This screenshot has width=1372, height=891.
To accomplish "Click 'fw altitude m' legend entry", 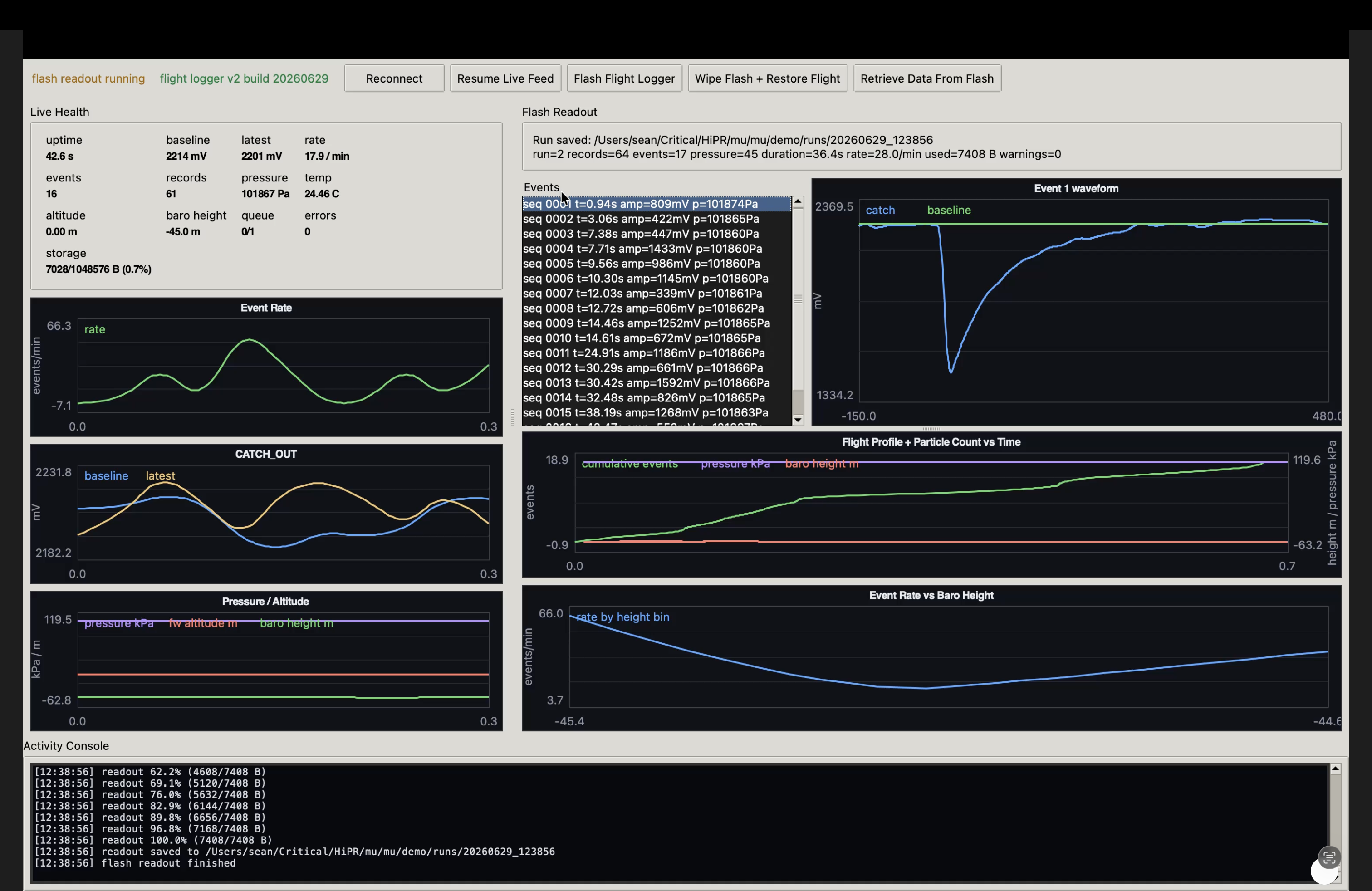I will click(x=203, y=624).
